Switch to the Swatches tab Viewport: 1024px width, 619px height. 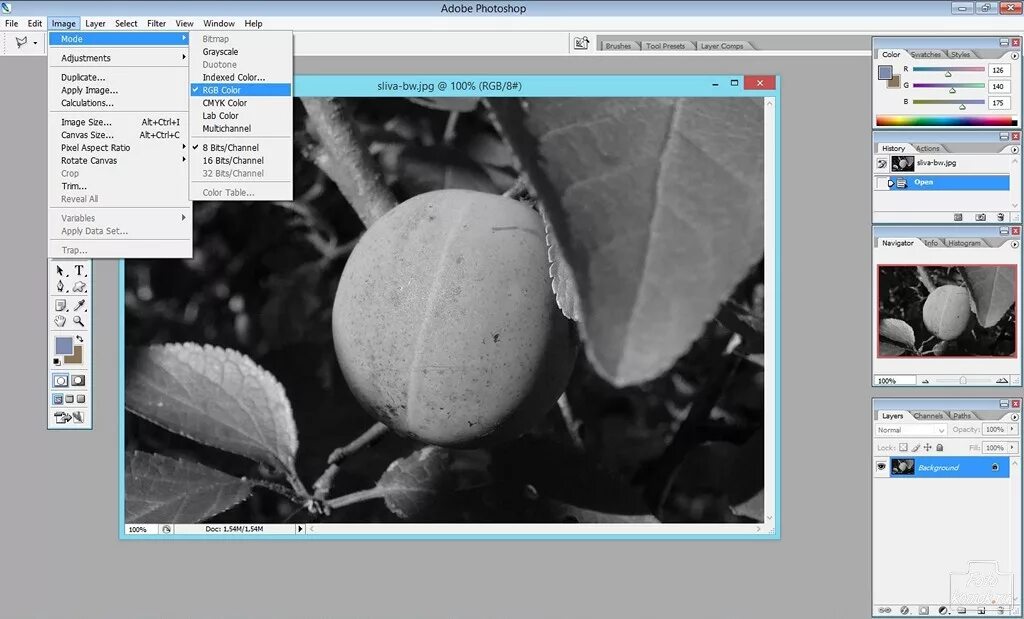click(925, 54)
